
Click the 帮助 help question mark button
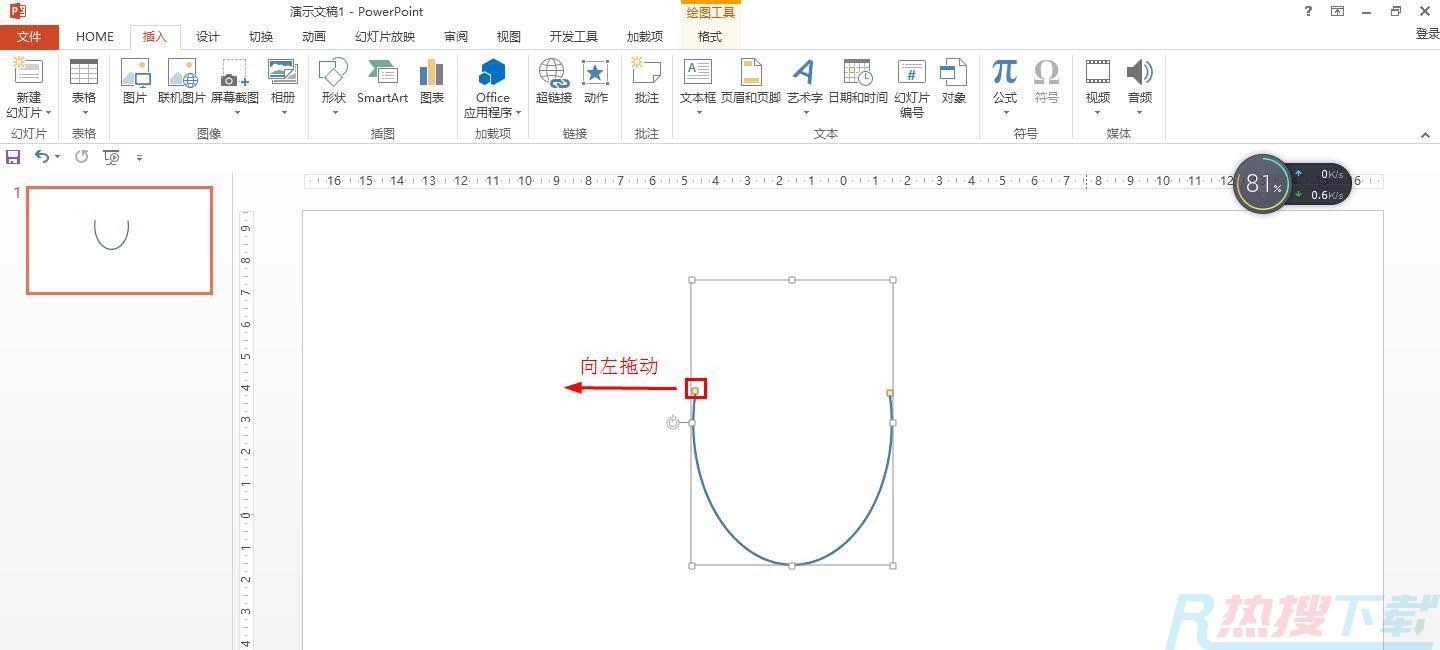point(1307,11)
